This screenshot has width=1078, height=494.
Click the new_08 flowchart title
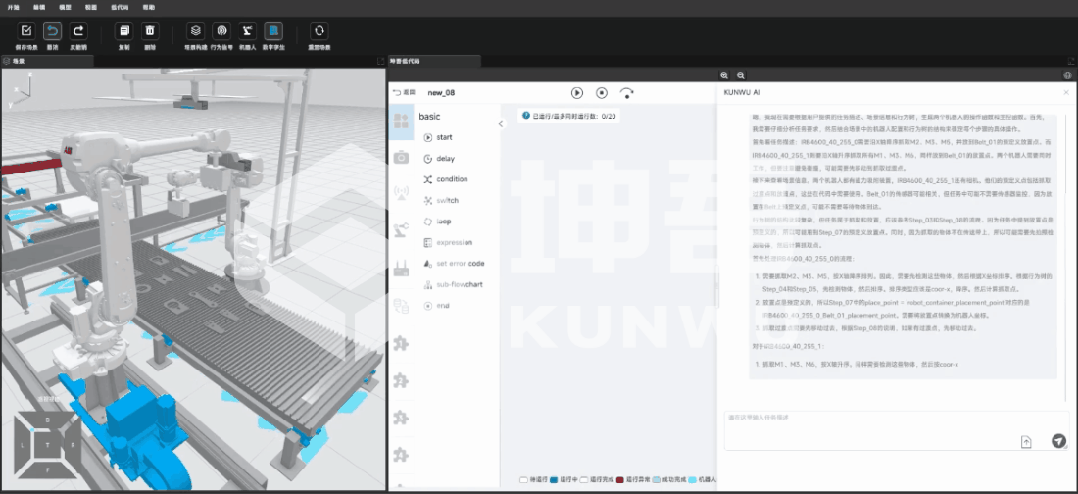tap(441, 92)
